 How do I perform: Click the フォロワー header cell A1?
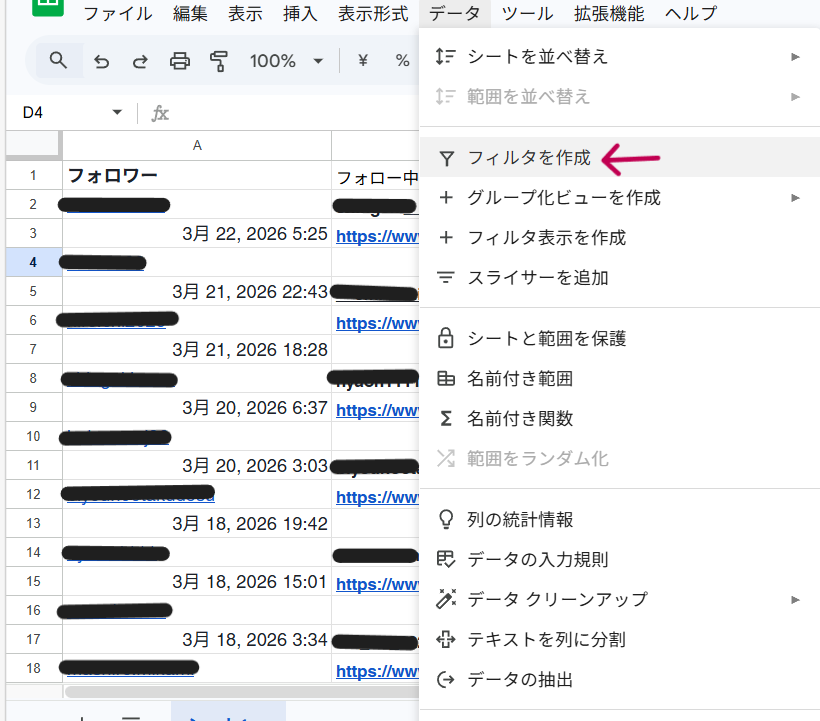[x=196, y=176]
